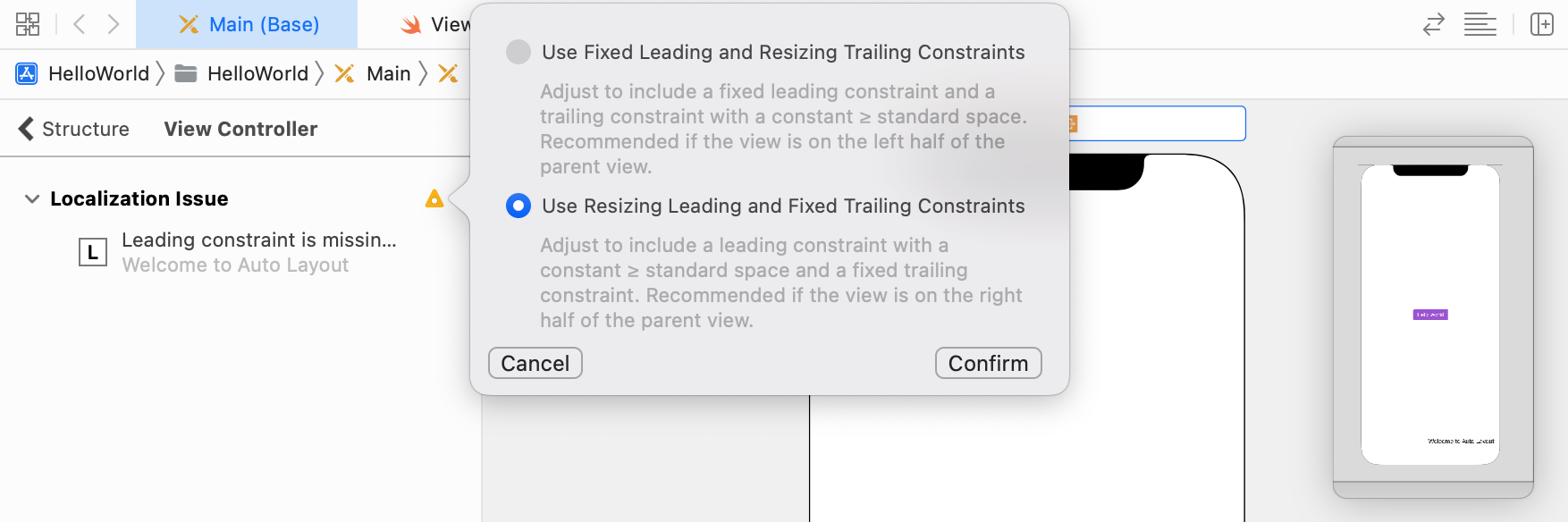1568x522 pixels.
Task: Go back with the left arrow
Action: pyautogui.click(x=80, y=24)
